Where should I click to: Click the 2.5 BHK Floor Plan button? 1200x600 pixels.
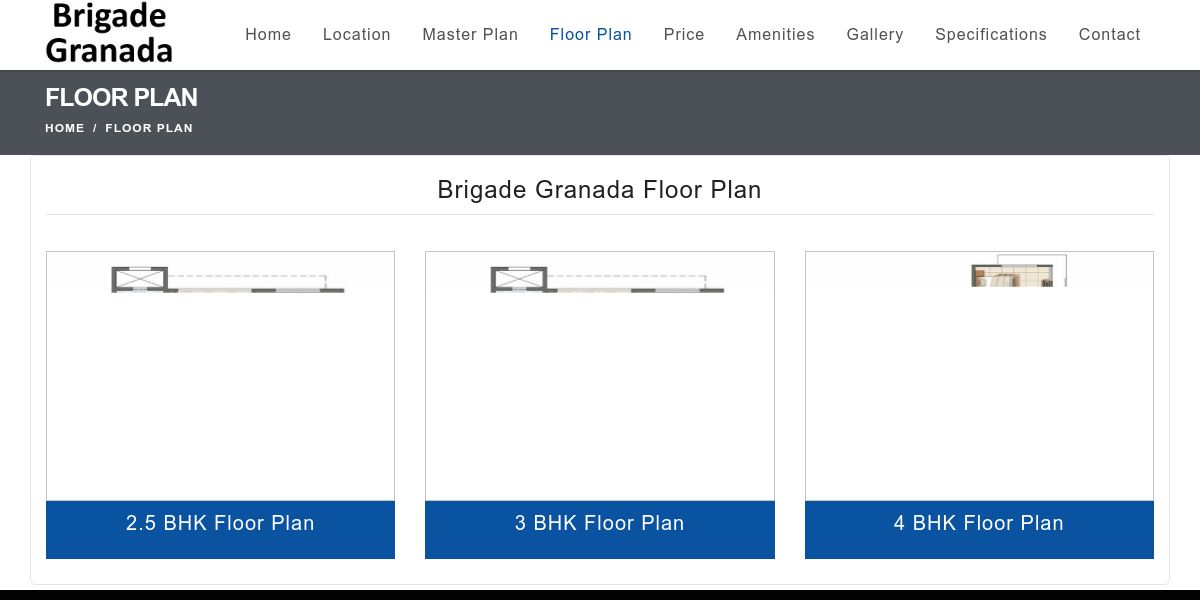click(220, 530)
